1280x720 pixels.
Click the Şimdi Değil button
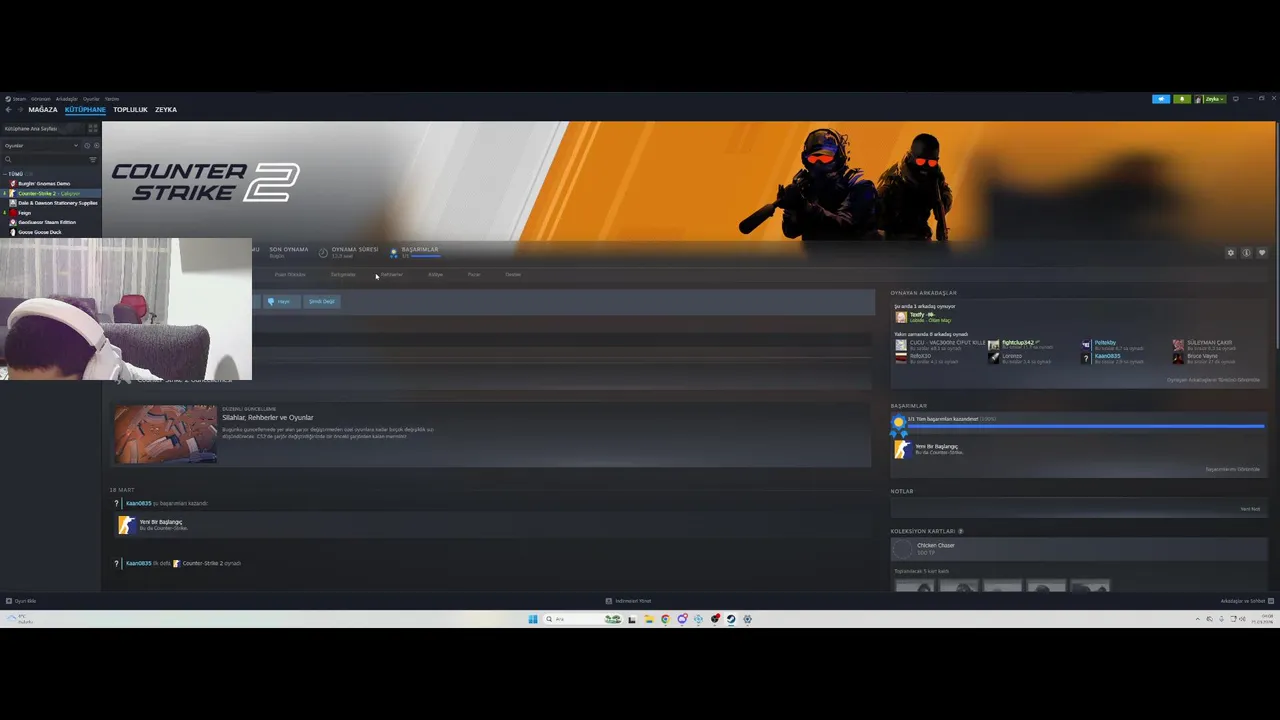[322, 301]
